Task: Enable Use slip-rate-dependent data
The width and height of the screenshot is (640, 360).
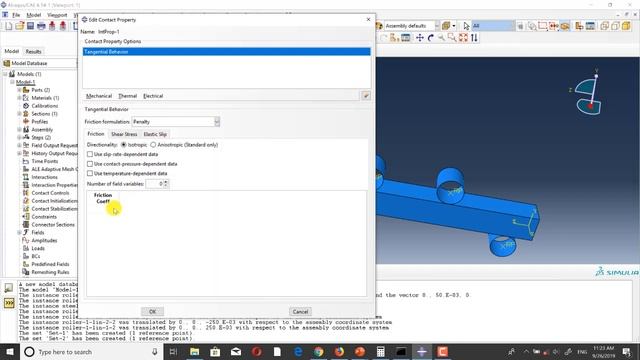Action: [x=90, y=154]
